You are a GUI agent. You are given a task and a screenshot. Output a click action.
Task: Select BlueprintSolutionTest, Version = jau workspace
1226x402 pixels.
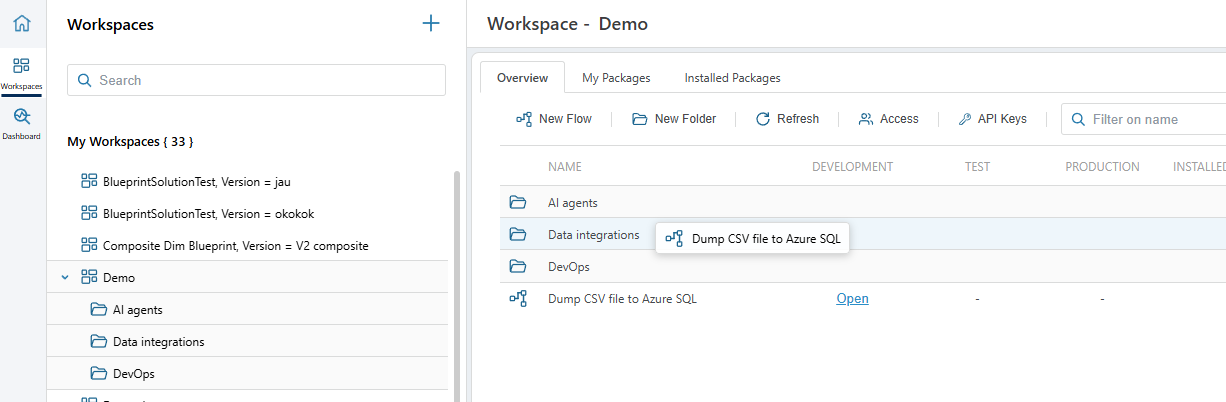coord(197,182)
